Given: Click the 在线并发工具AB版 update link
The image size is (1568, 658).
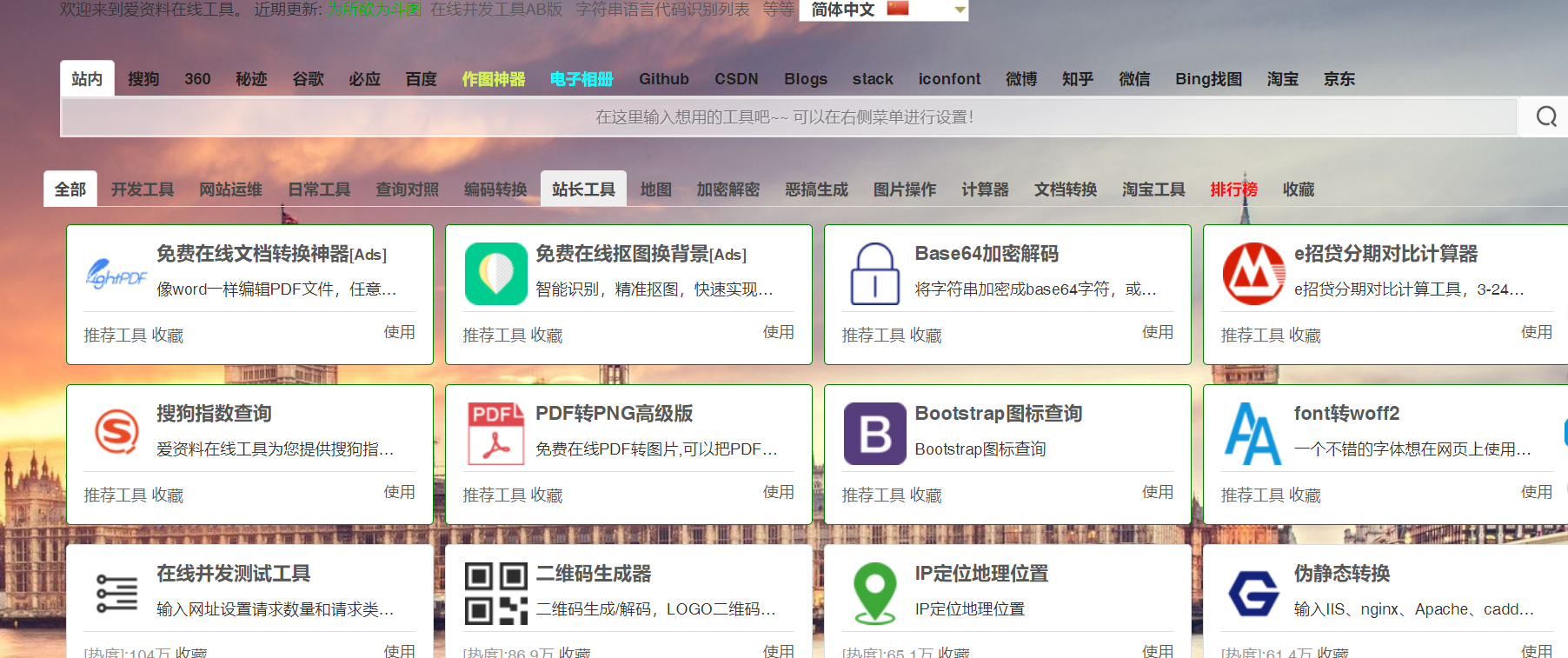Looking at the screenshot, I should pyautogui.click(x=496, y=10).
